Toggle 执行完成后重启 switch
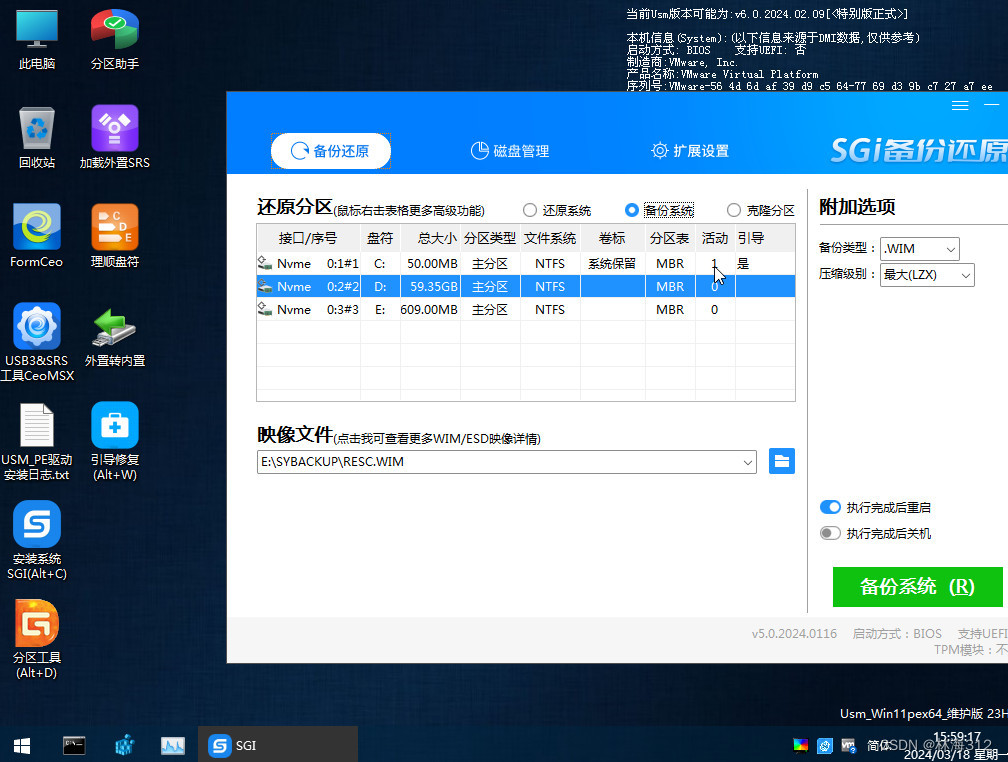This screenshot has height=762, width=1008. (x=830, y=507)
